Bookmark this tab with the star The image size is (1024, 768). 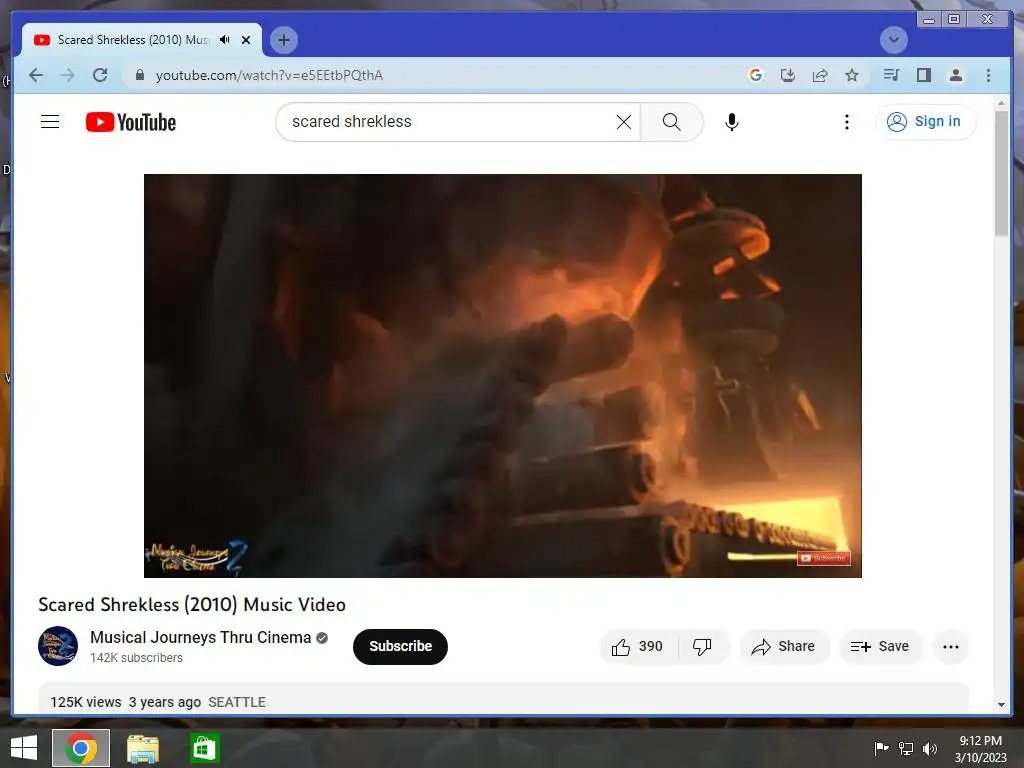click(x=852, y=75)
